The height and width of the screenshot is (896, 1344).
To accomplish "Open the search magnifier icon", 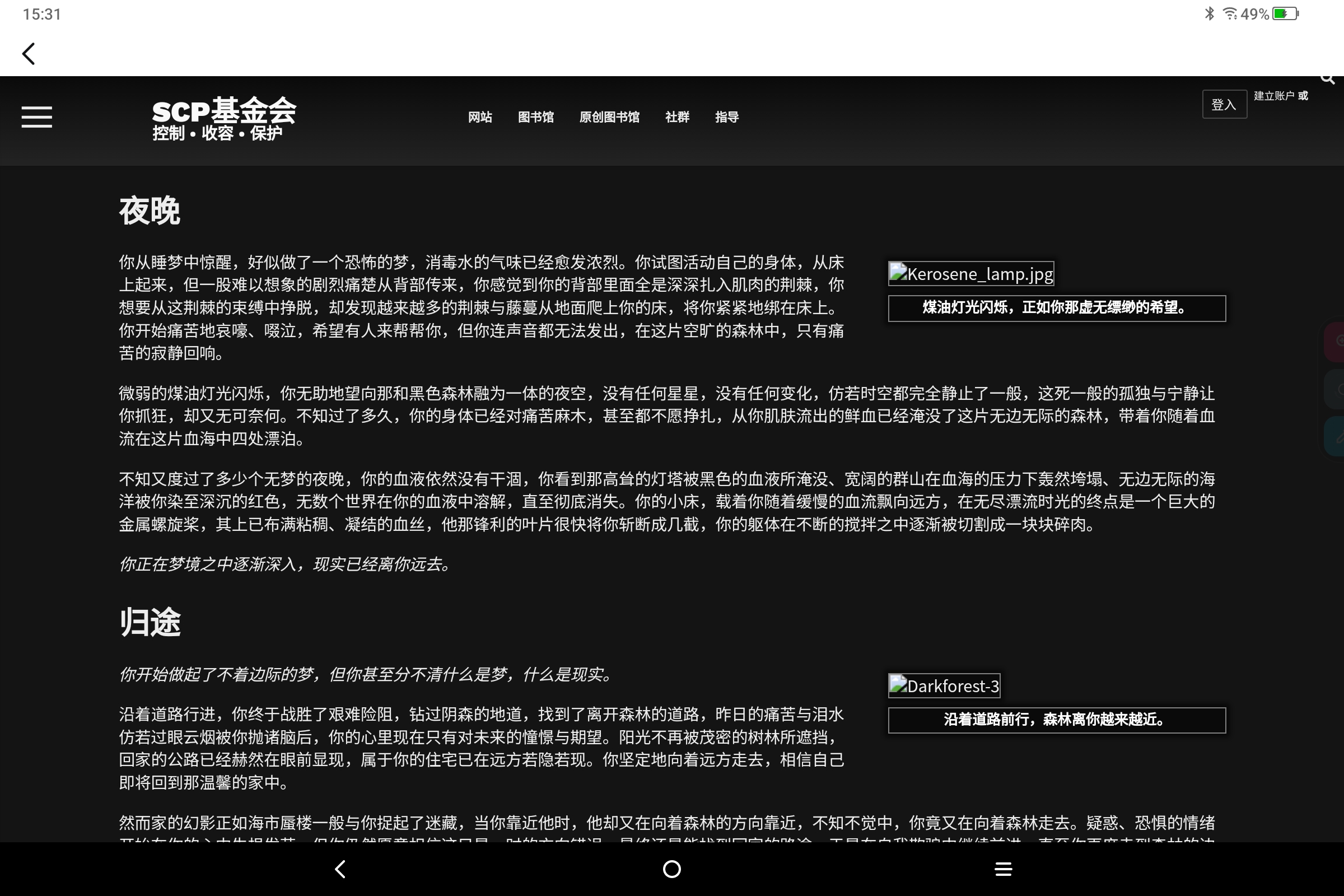I will [1328, 79].
